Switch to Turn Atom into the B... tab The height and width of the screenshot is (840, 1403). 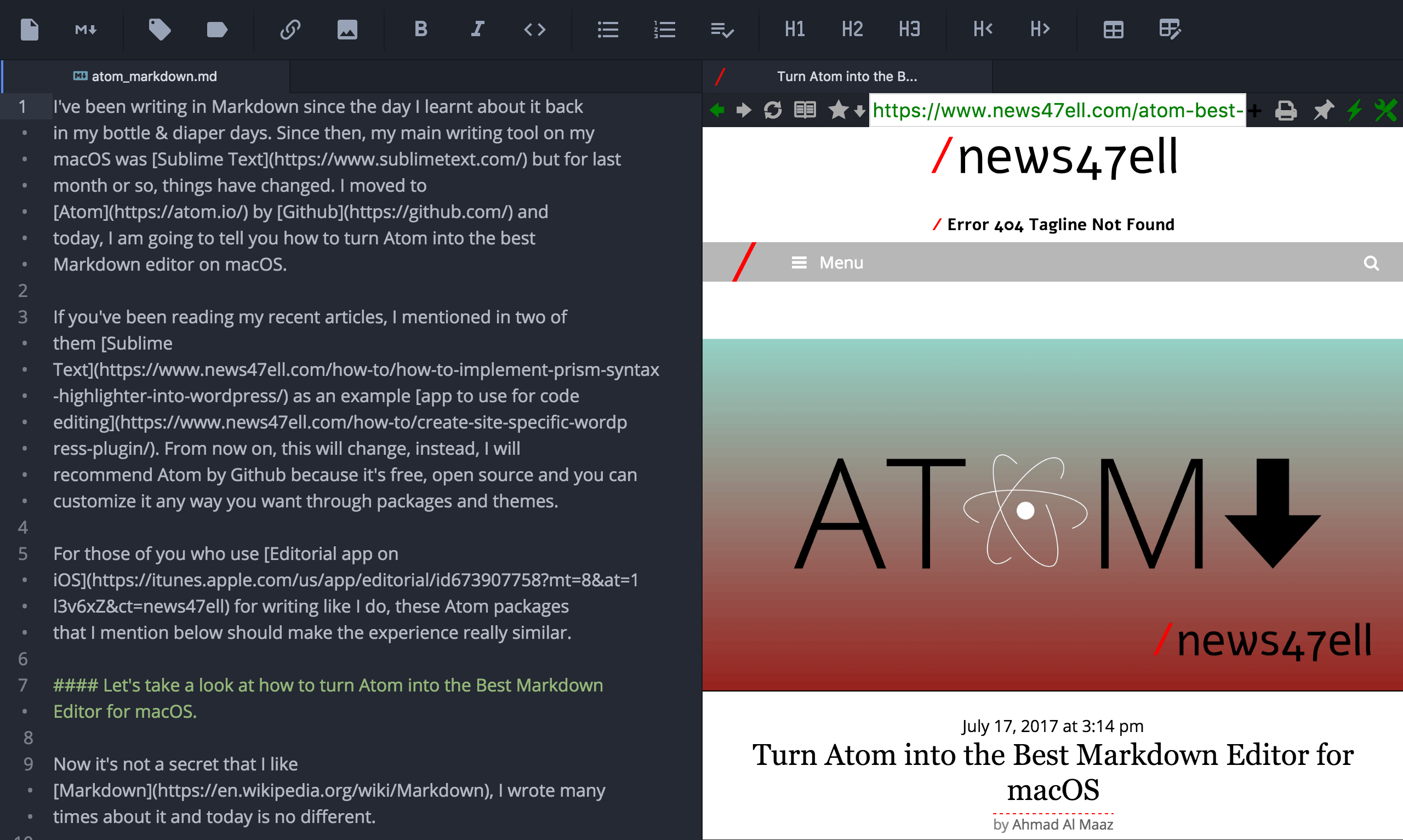click(x=847, y=76)
